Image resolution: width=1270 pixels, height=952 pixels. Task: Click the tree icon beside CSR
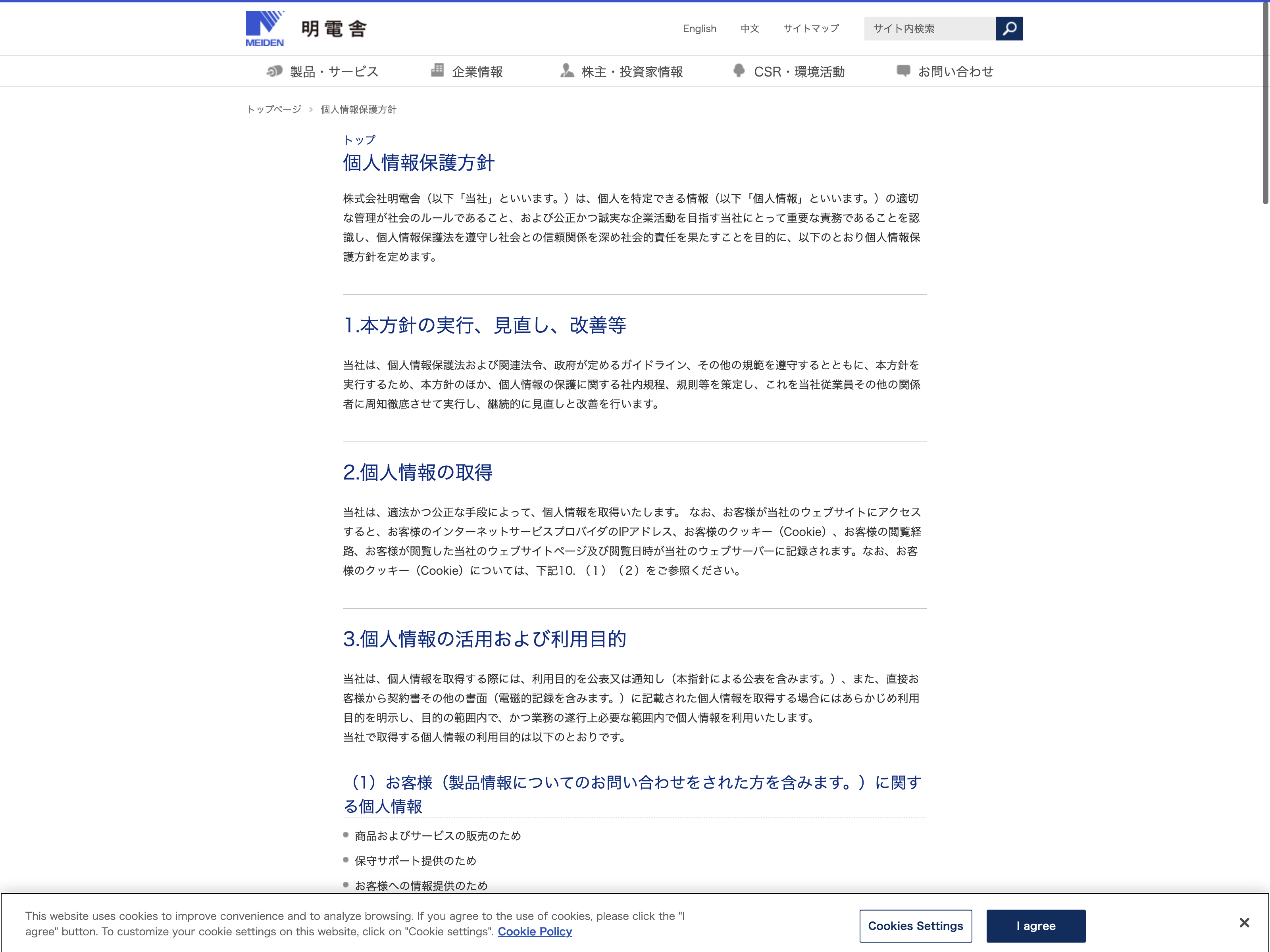pyautogui.click(x=739, y=71)
